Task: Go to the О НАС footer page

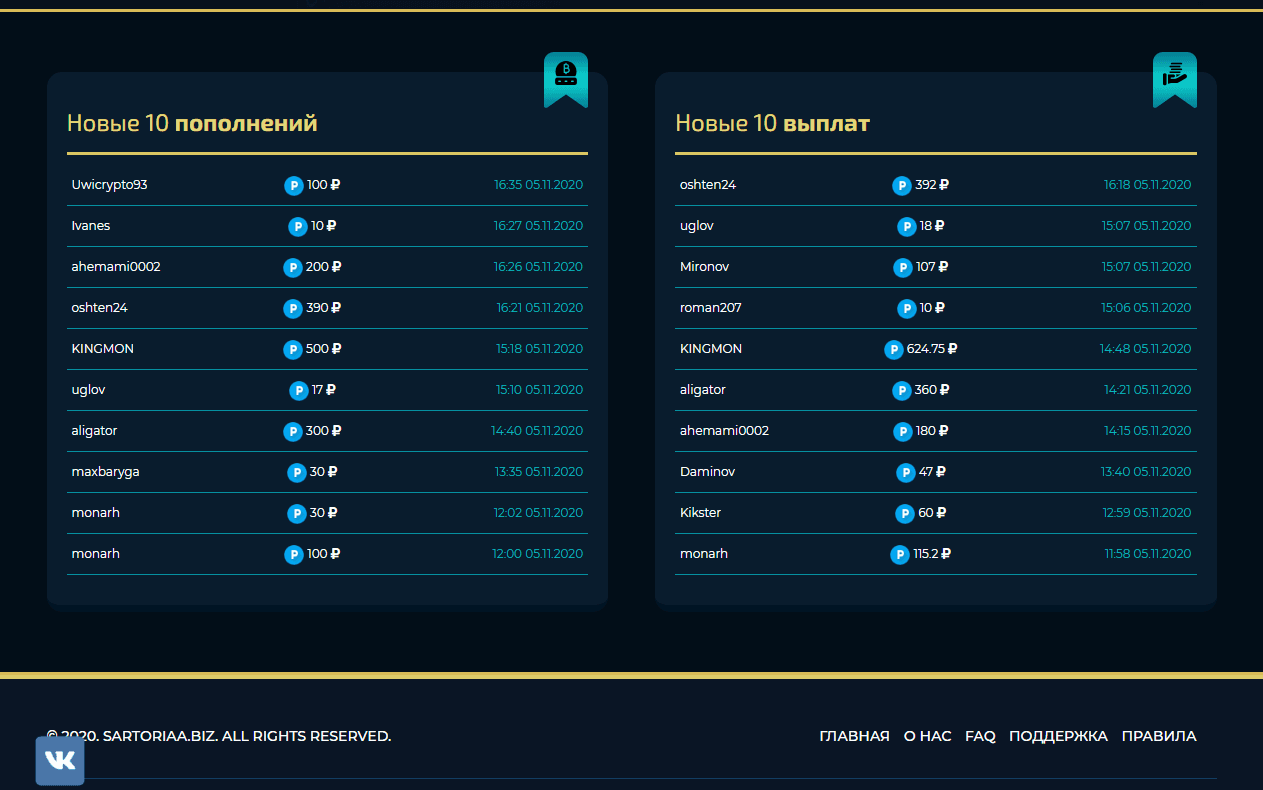Action: 927,736
